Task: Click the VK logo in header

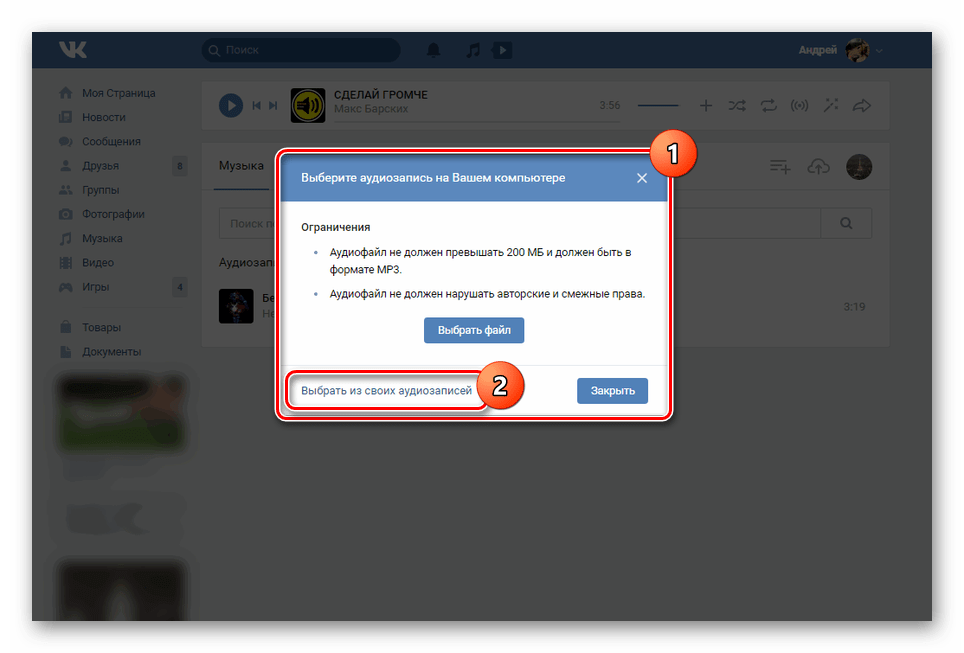Action: point(73,49)
